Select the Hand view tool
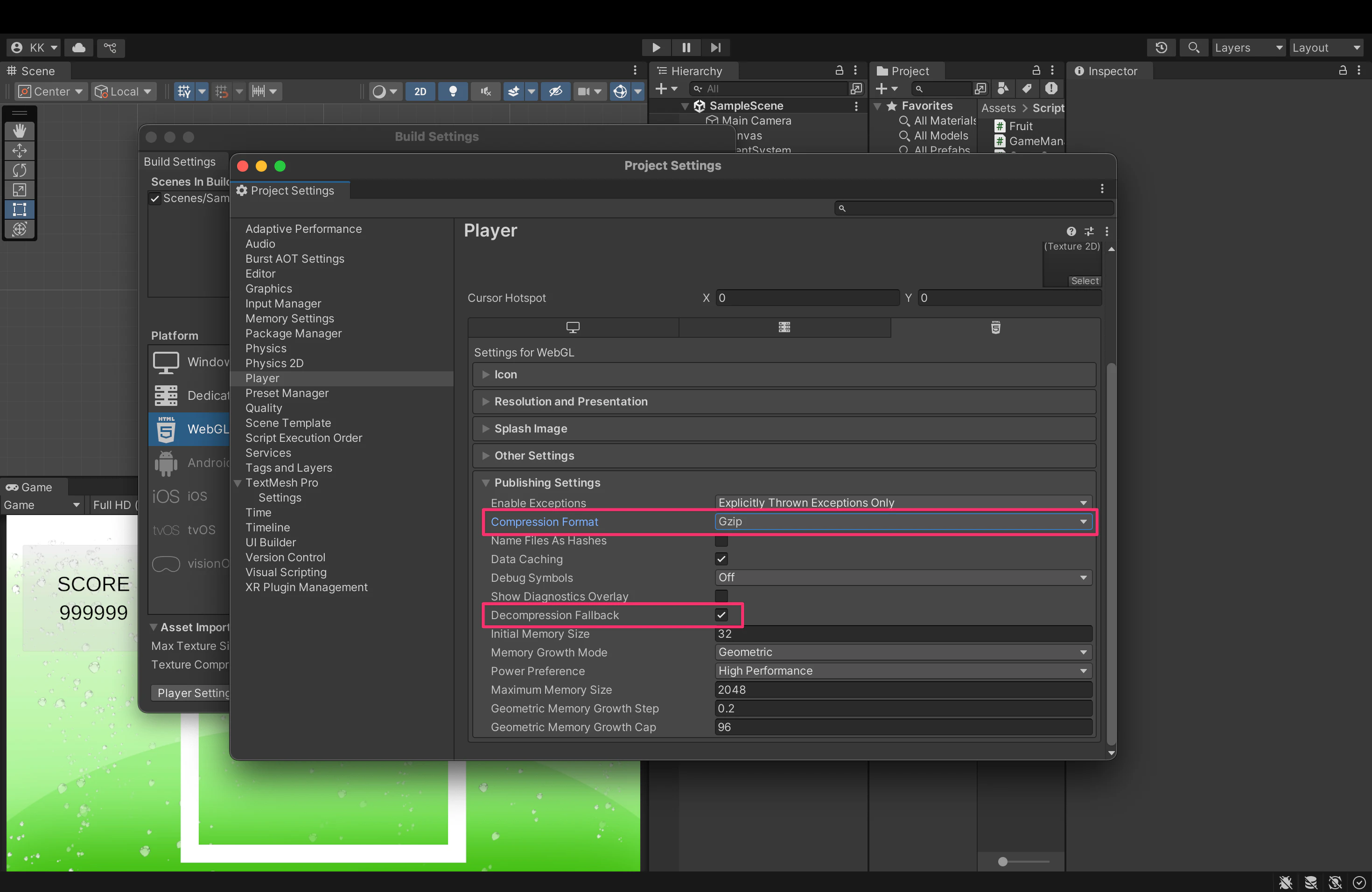This screenshot has height=892, width=1372. pos(20,131)
